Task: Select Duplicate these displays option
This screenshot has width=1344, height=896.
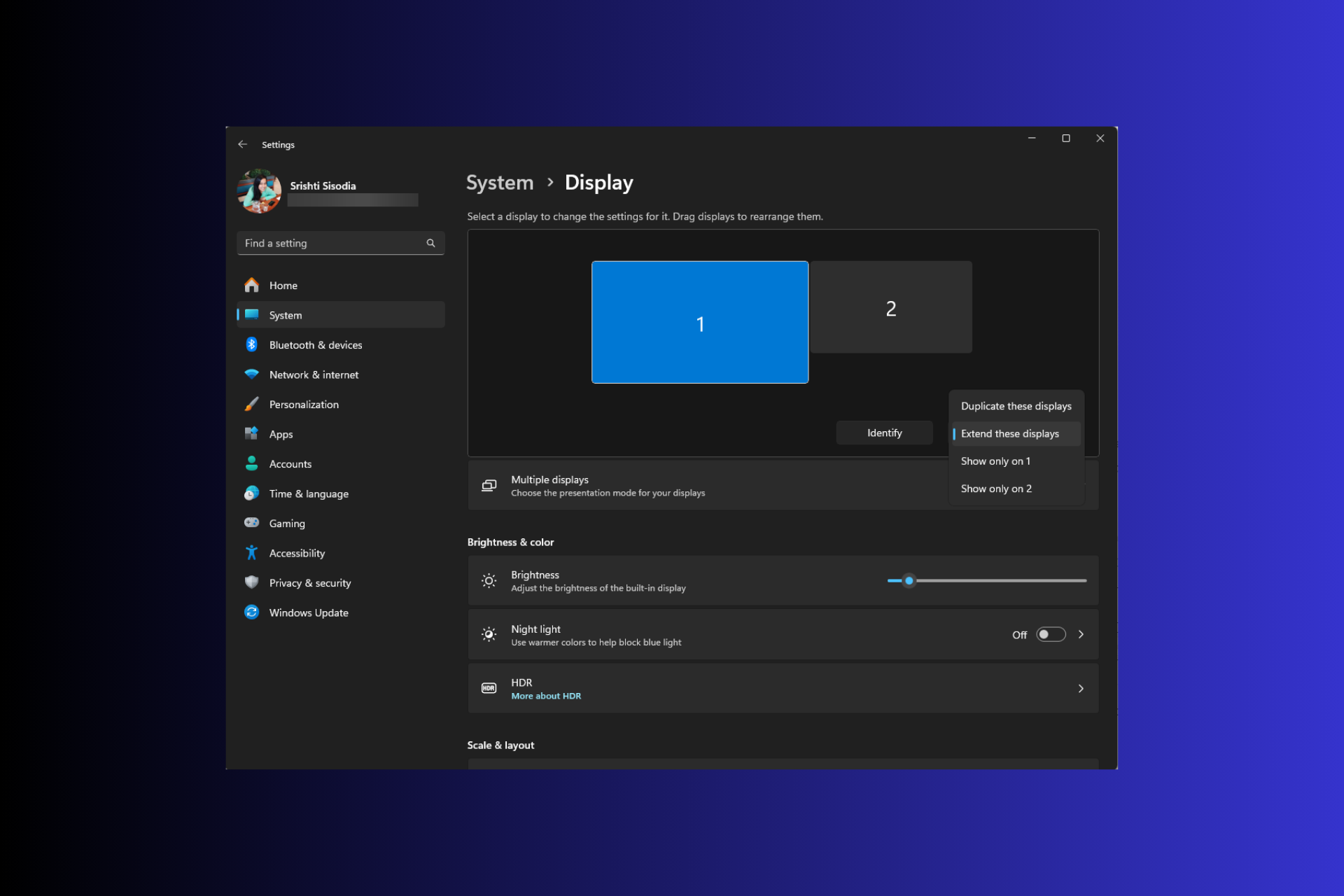Action: tap(1015, 406)
